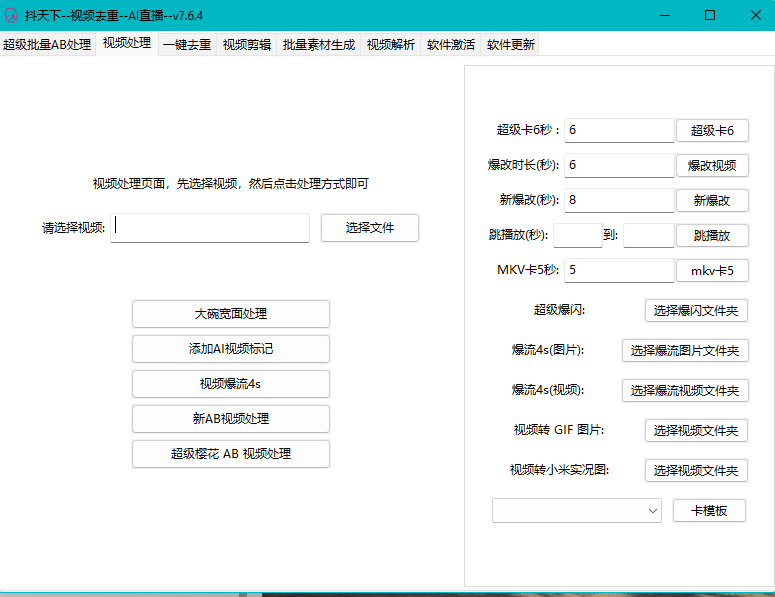
Task: Expand the template dropdown beside 卡模板
Action: (x=576, y=511)
